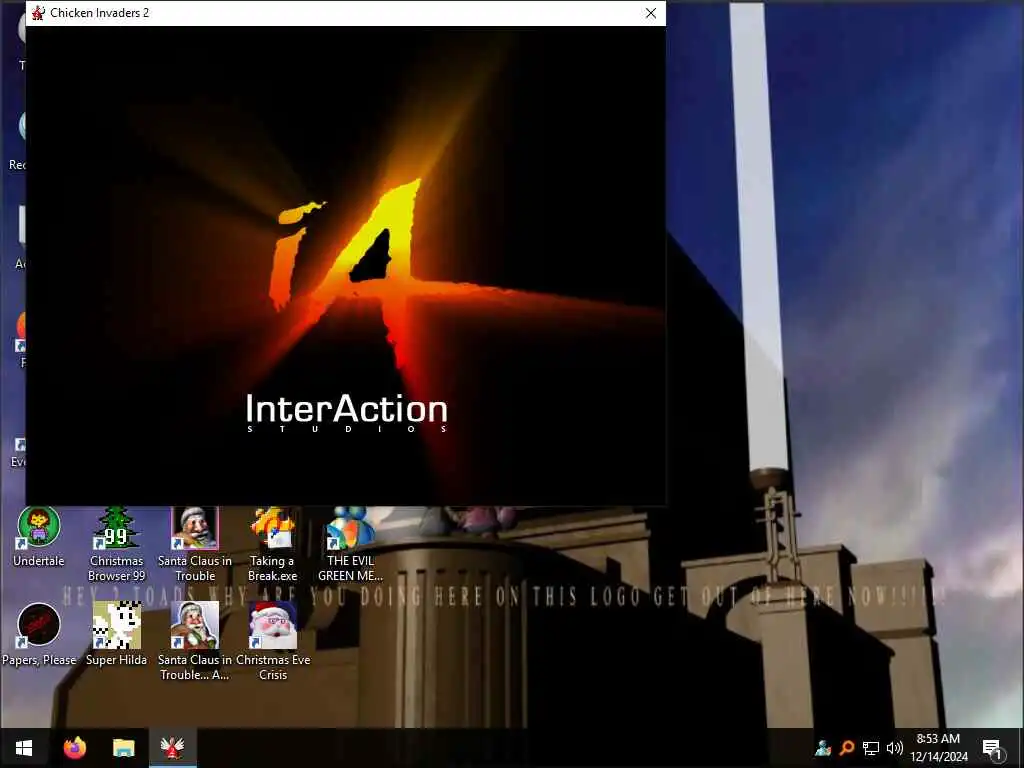Viewport: 1024px width, 768px height.
Task: Click the Chicken Invaders 2 title bar icon
Action: coord(38,13)
